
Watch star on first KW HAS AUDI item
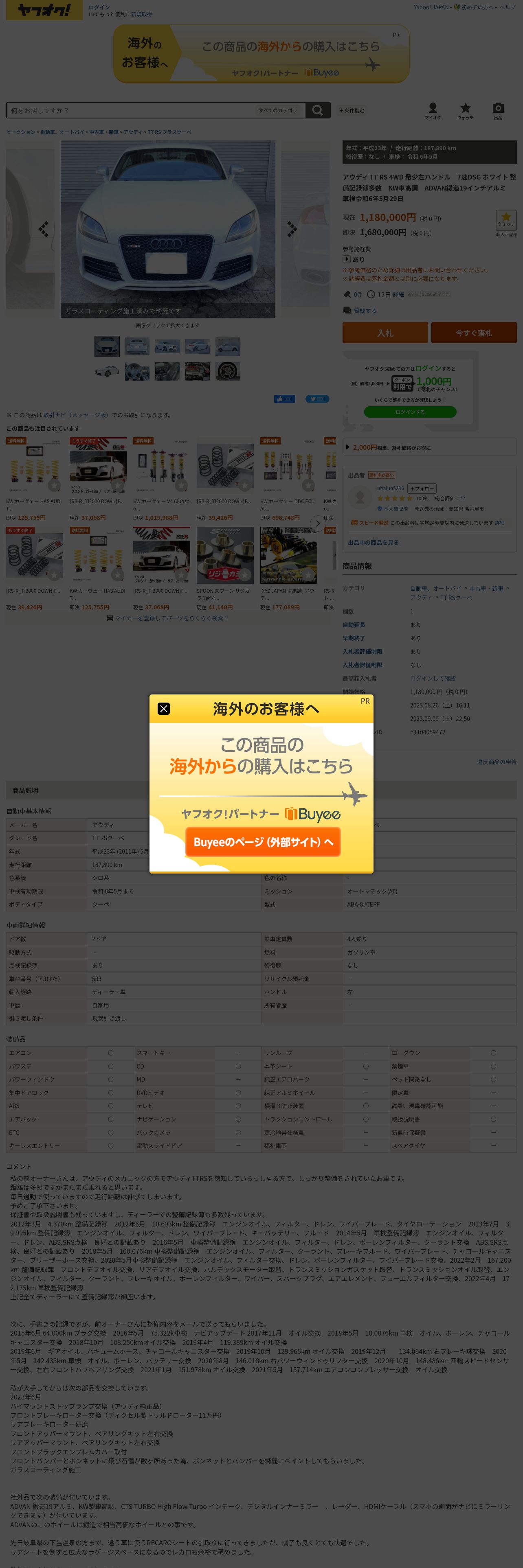pos(54,485)
